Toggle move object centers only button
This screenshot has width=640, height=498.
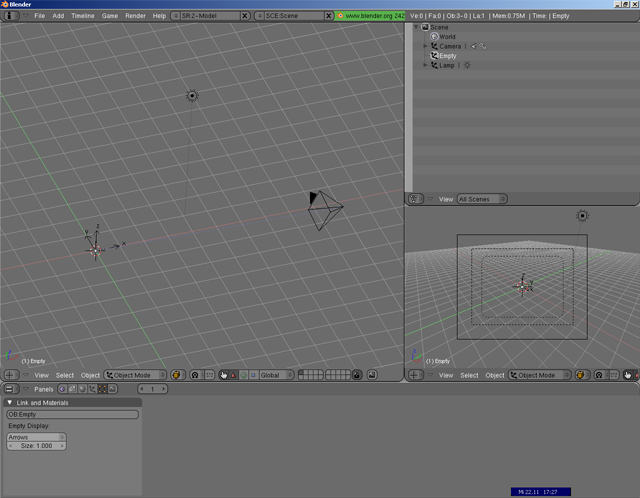point(209,375)
